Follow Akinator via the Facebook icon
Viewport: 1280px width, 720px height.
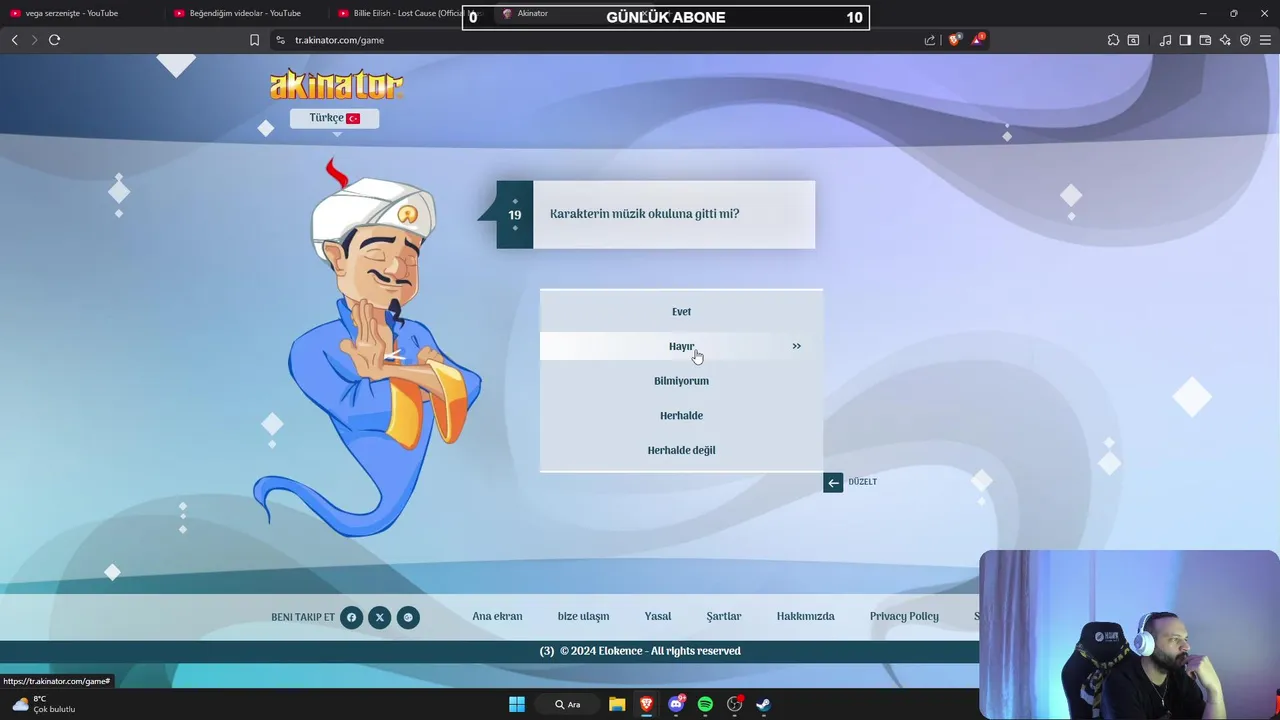tap(351, 617)
